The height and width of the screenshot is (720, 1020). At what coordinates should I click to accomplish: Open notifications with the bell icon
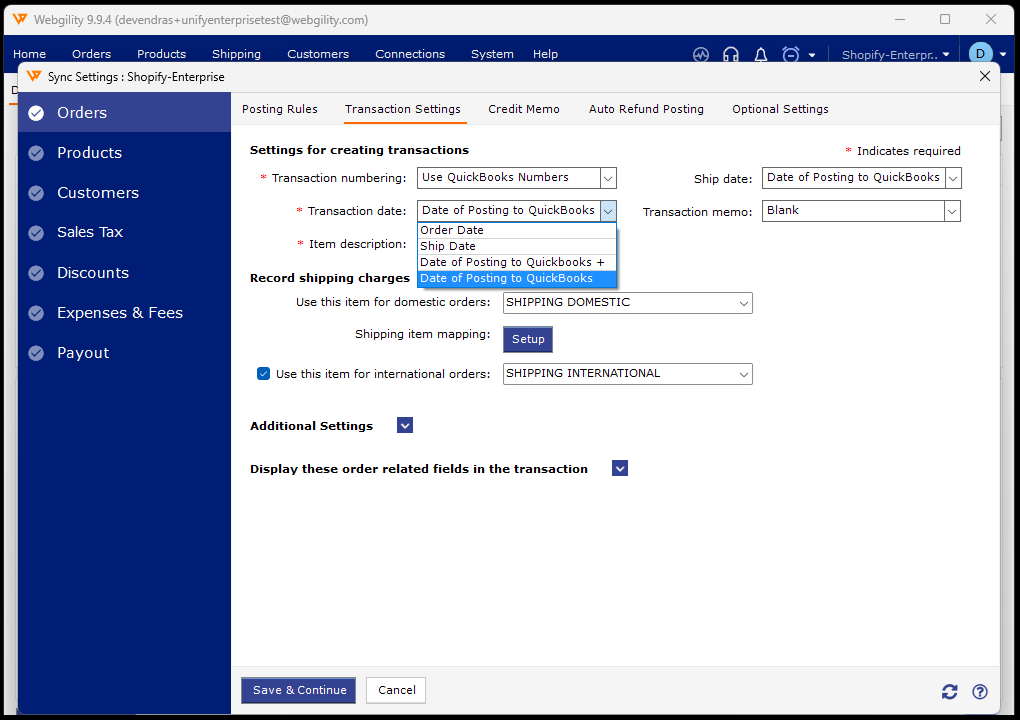[x=761, y=55]
